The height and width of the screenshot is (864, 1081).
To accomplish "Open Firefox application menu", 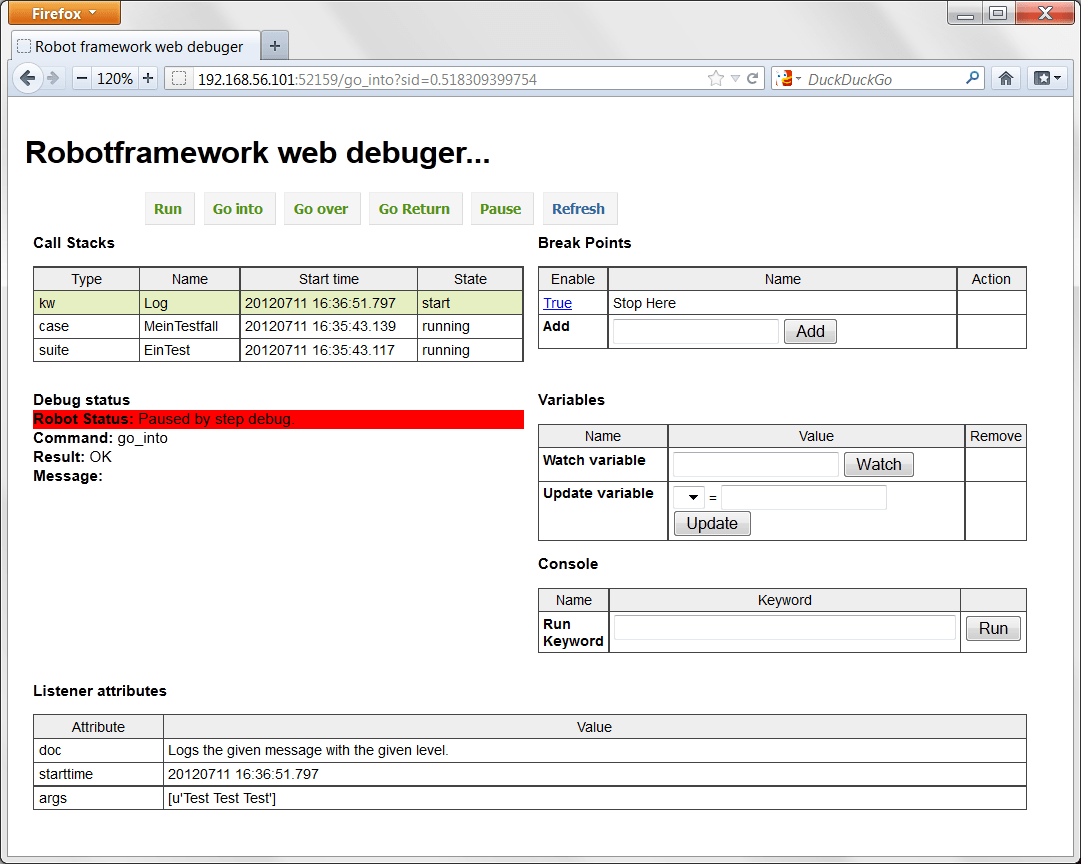I will coord(65,13).
